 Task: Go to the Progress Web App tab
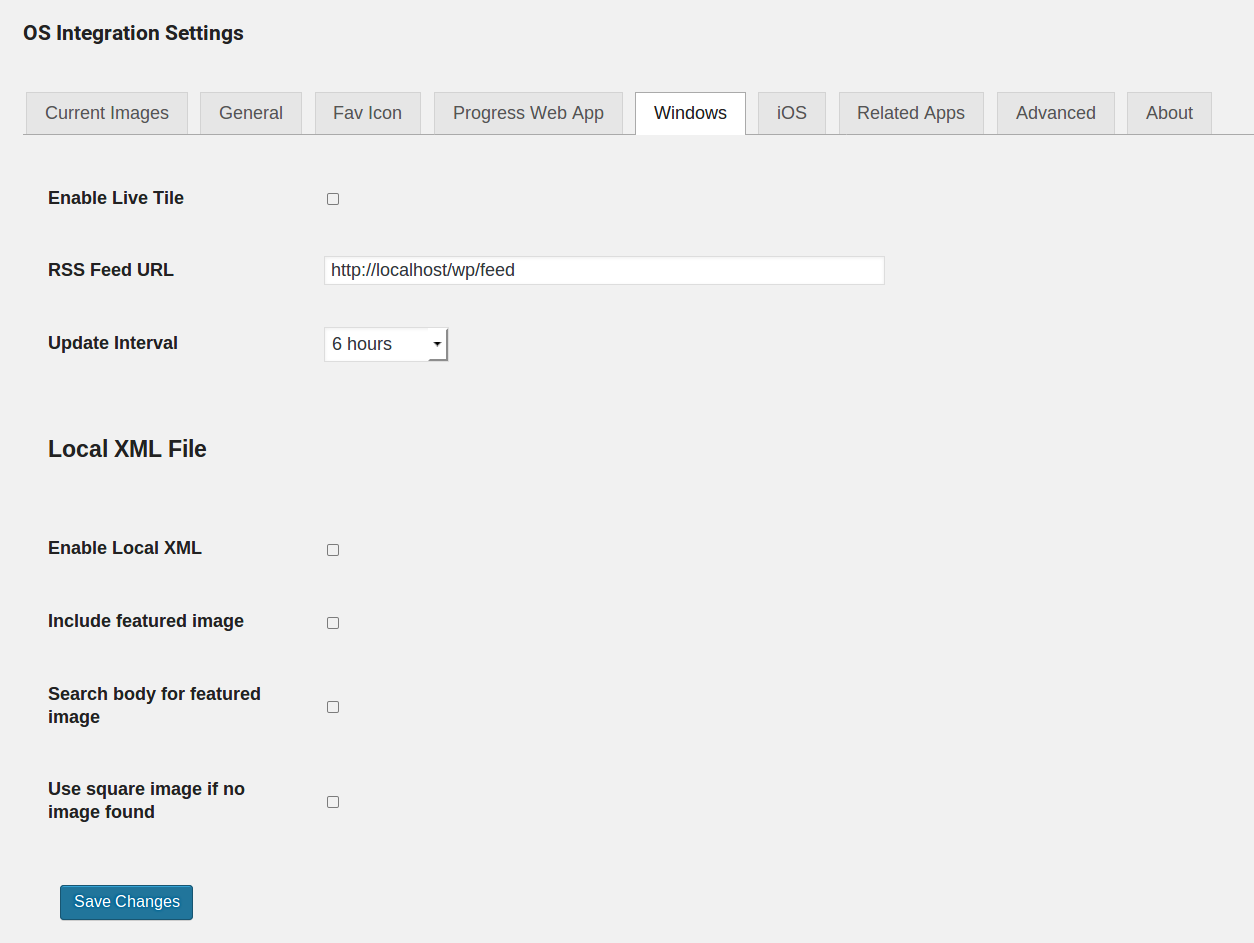[528, 113]
